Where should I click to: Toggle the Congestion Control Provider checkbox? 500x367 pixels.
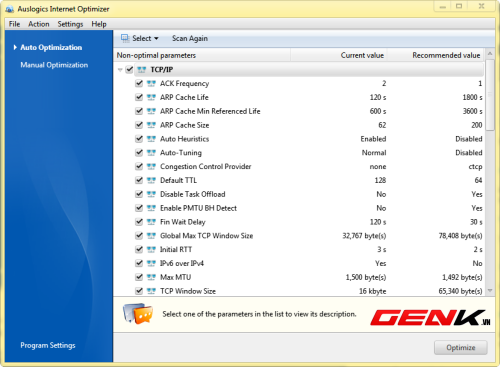(x=139, y=166)
